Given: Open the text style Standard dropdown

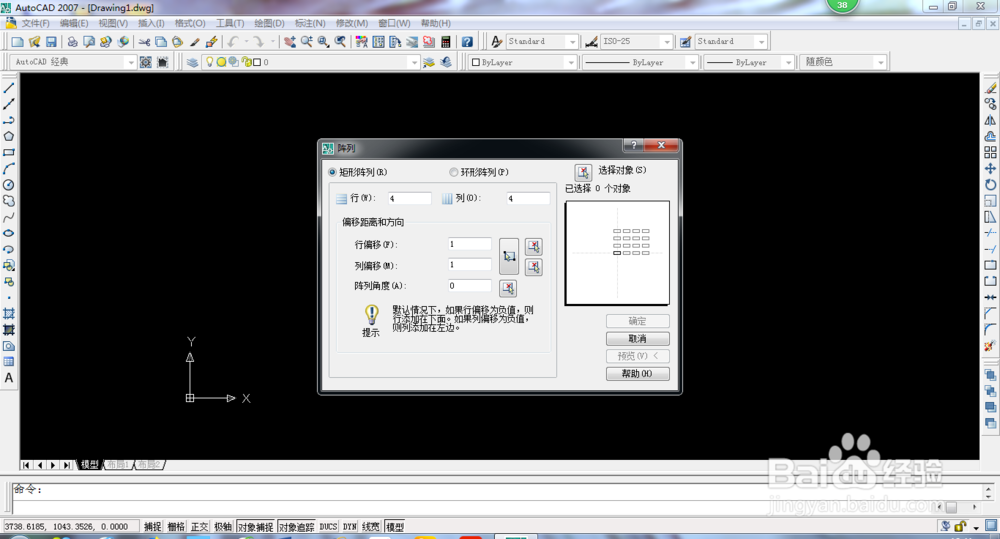Looking at the screenshot, I should [x=572, y=41].
